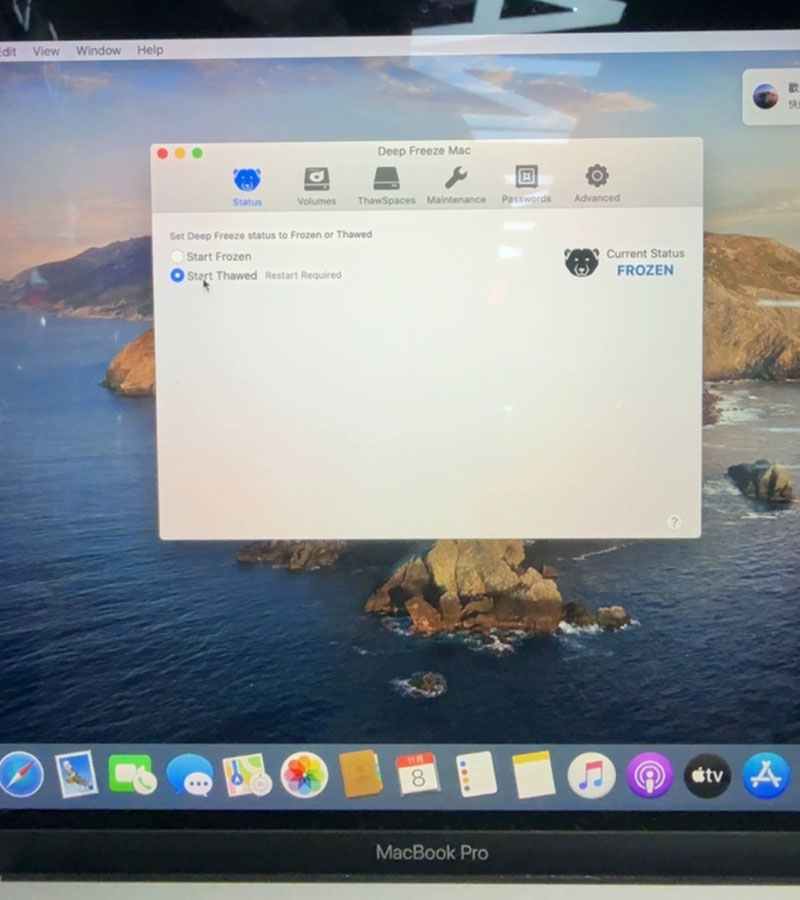Open the Window menu
The height and width of the screenshot is (900, 800).
(x=98, y=50)
